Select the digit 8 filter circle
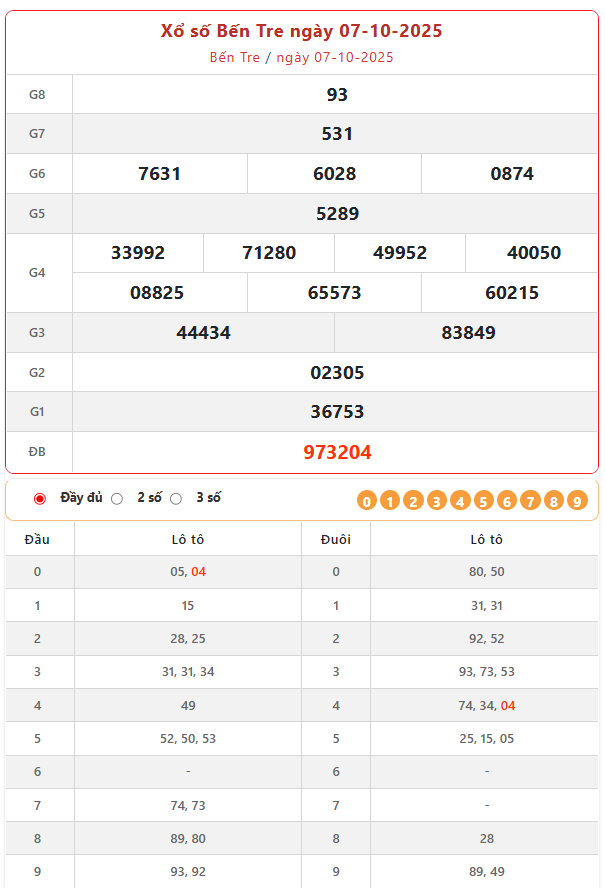 coord(554,501)
